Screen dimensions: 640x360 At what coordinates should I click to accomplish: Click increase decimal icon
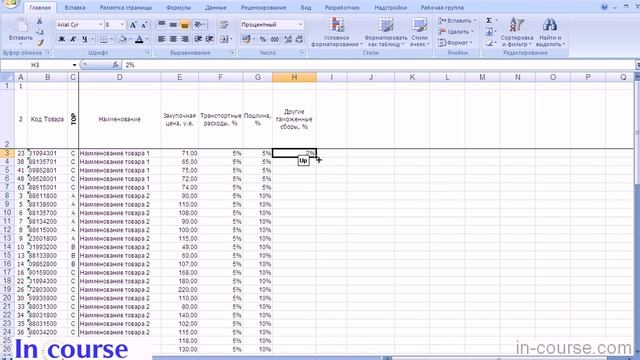tap(288, 39)
